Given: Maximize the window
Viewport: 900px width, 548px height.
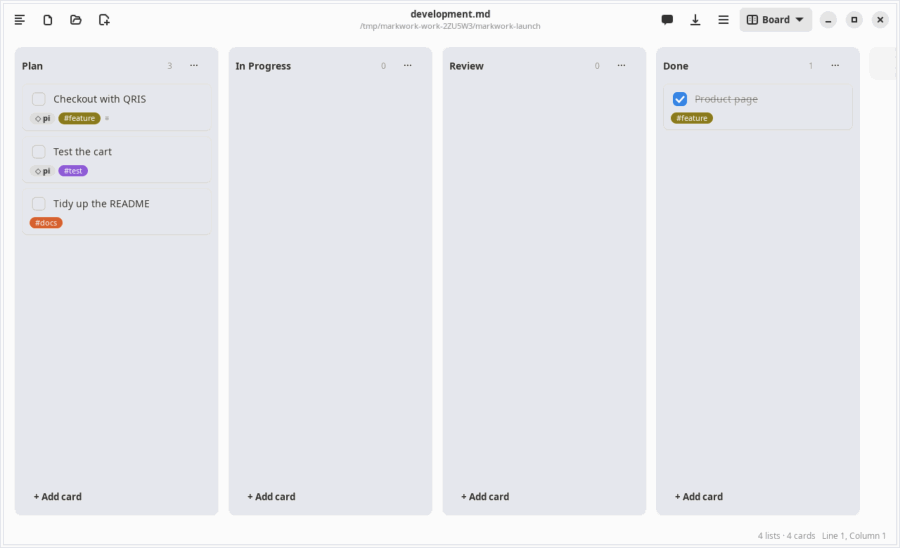Looking at the screenshot, I should point(854,20).
